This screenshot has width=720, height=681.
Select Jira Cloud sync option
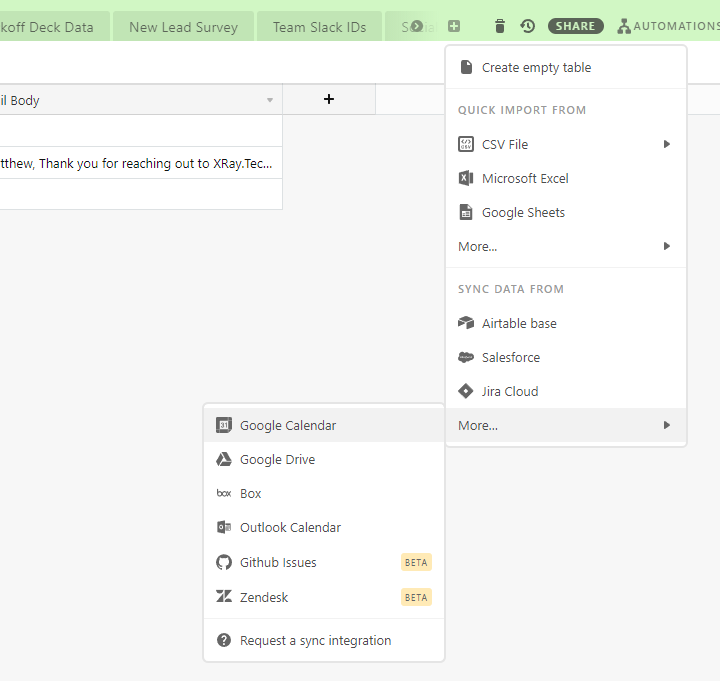(566, 391)
